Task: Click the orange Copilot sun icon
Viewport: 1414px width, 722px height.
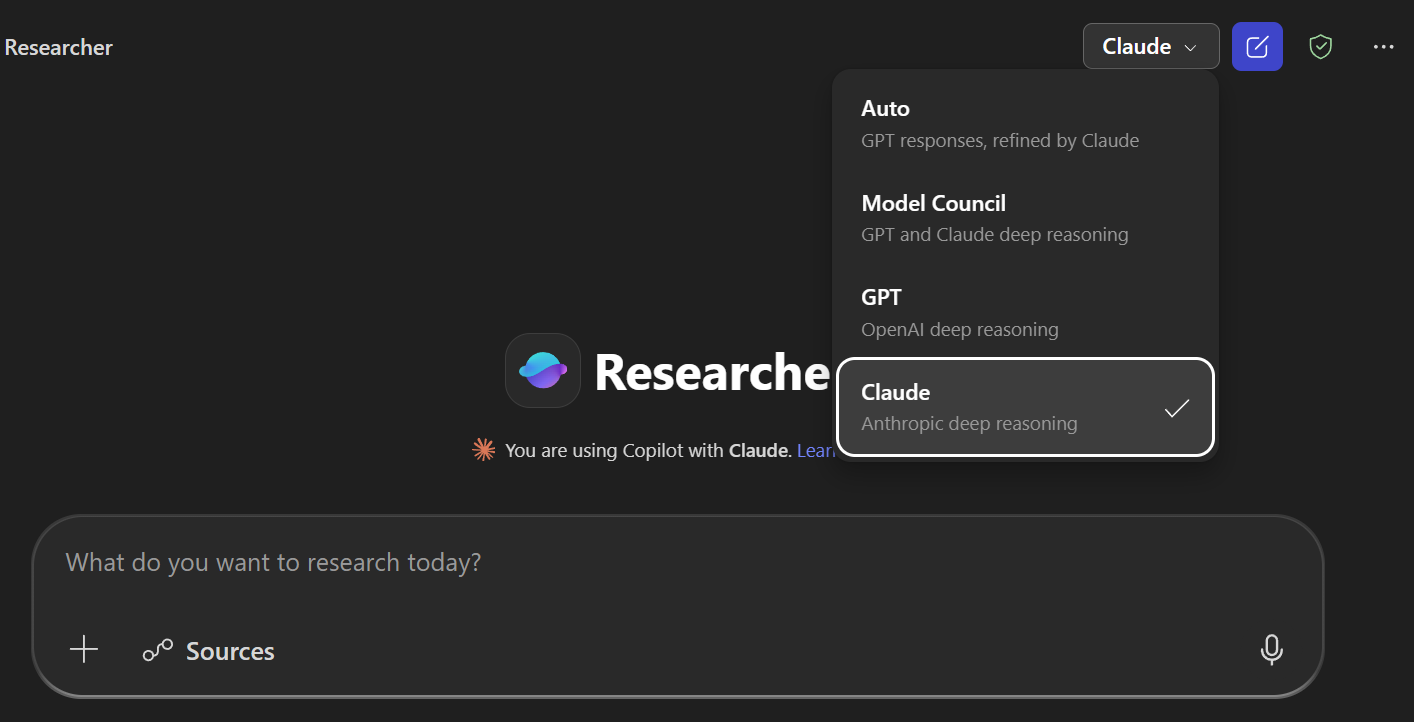Action: pos(483,450)
